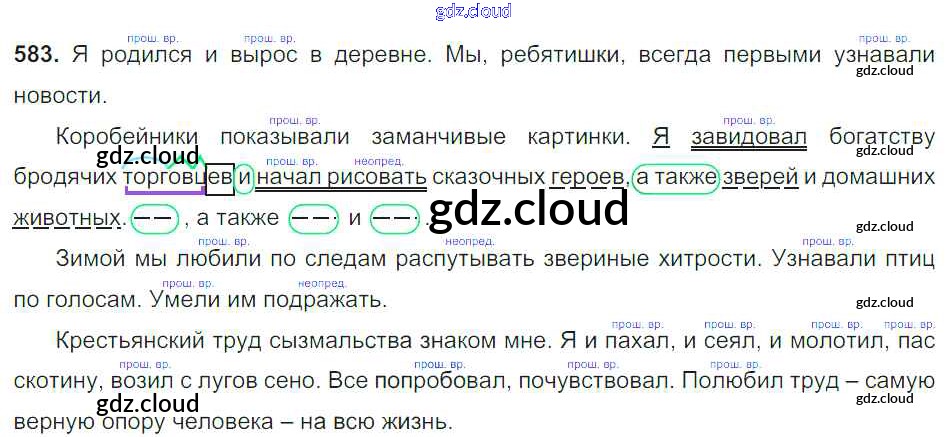Click the middle green dashed oval in scheme
This screenshot has width=947, height=437.
coord(311,217)
